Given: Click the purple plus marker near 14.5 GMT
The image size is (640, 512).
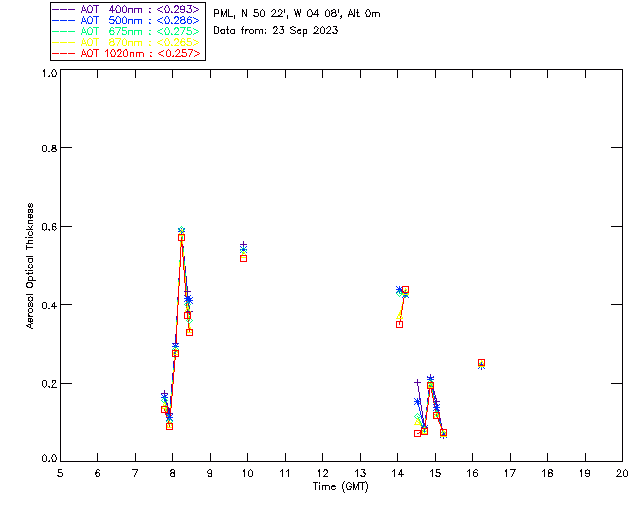Looking at the screenshot, I should 417,383.
